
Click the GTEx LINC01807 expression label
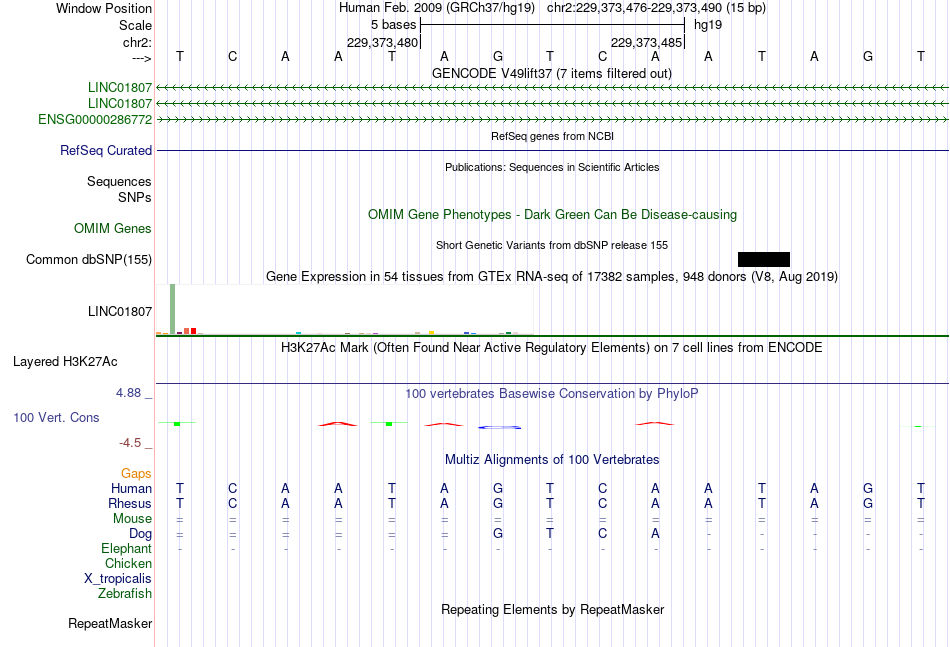click(x=119, y=311)
